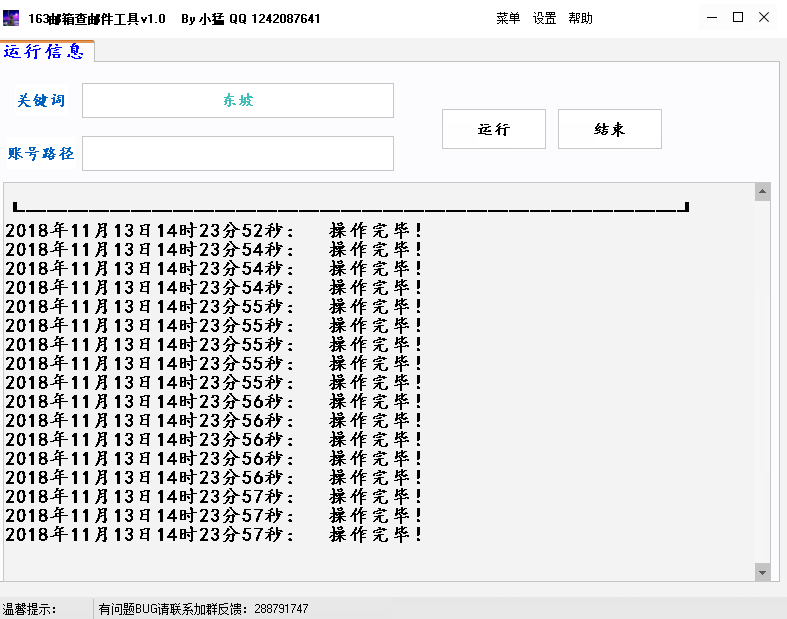Close the 163邮箱查邮件工具 window
The width and height of the screenshot is (787, 619).
pos(764,18)
